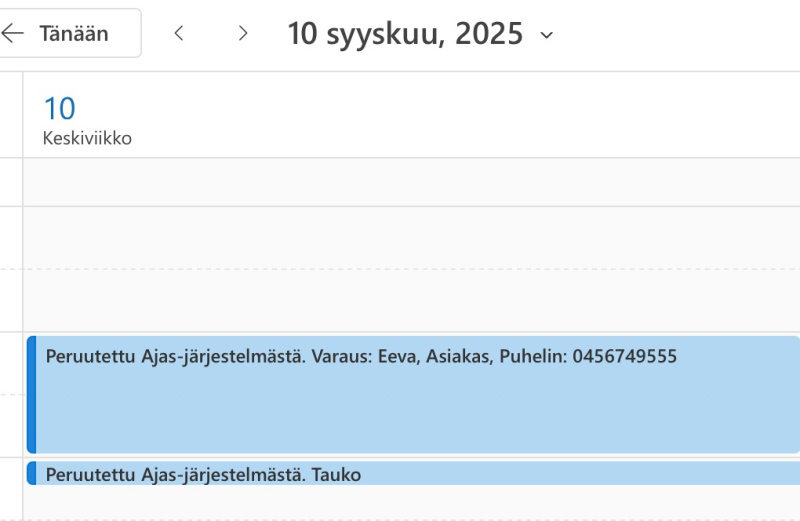The width and height of the screenshot is (800, 521).
Task: Open the cancelled Tauko event
Action: point(400,474)
